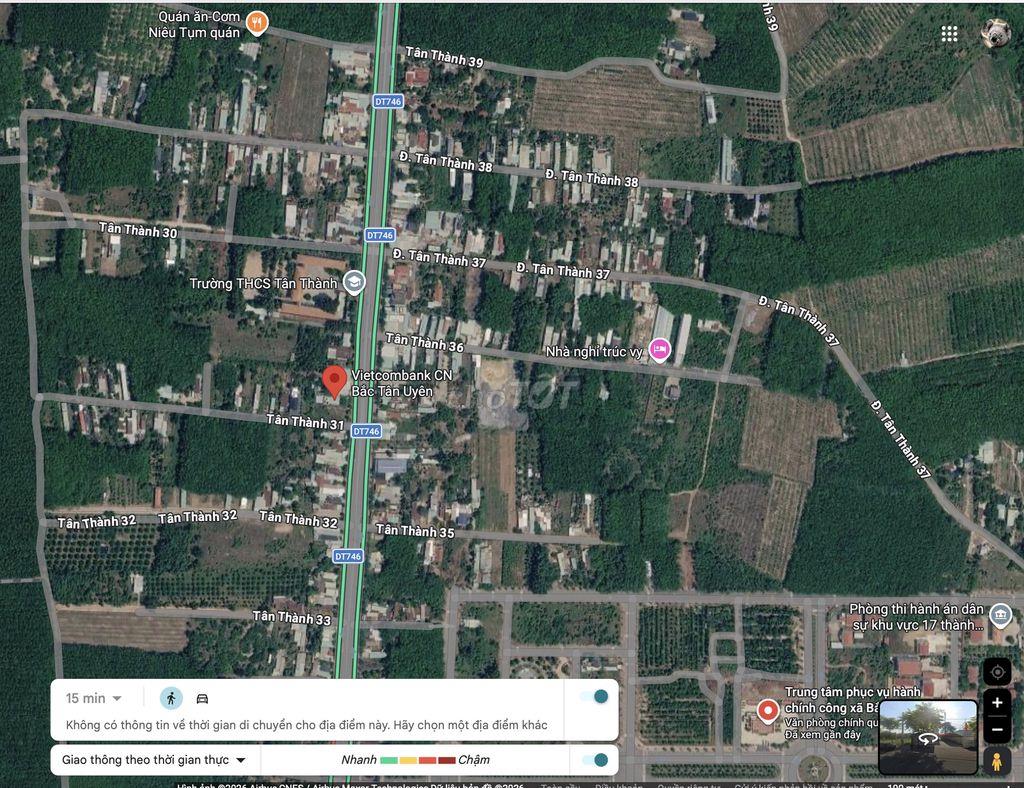Open the Trường THCS Tân Thành school marker
Screen dimensions: 1024x788
[354, 282]
